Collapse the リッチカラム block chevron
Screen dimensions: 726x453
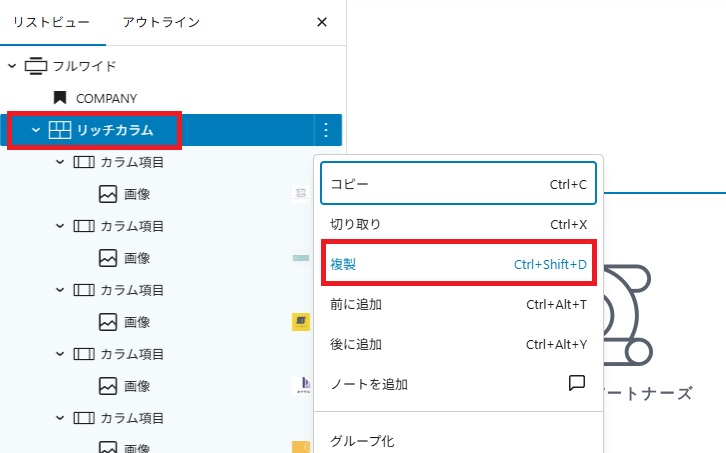coord(36,130)
